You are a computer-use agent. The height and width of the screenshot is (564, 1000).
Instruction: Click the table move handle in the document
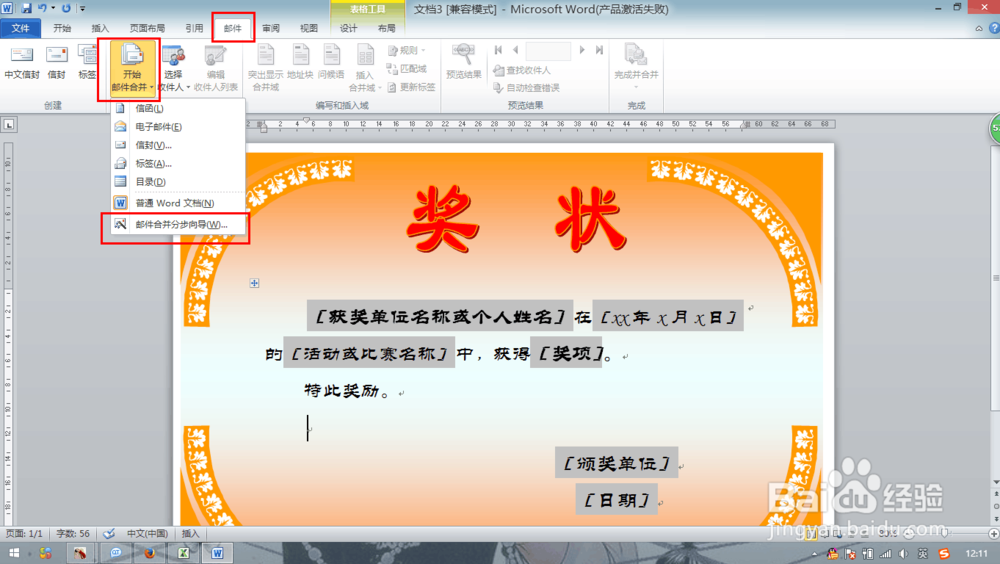click(254, 283)
